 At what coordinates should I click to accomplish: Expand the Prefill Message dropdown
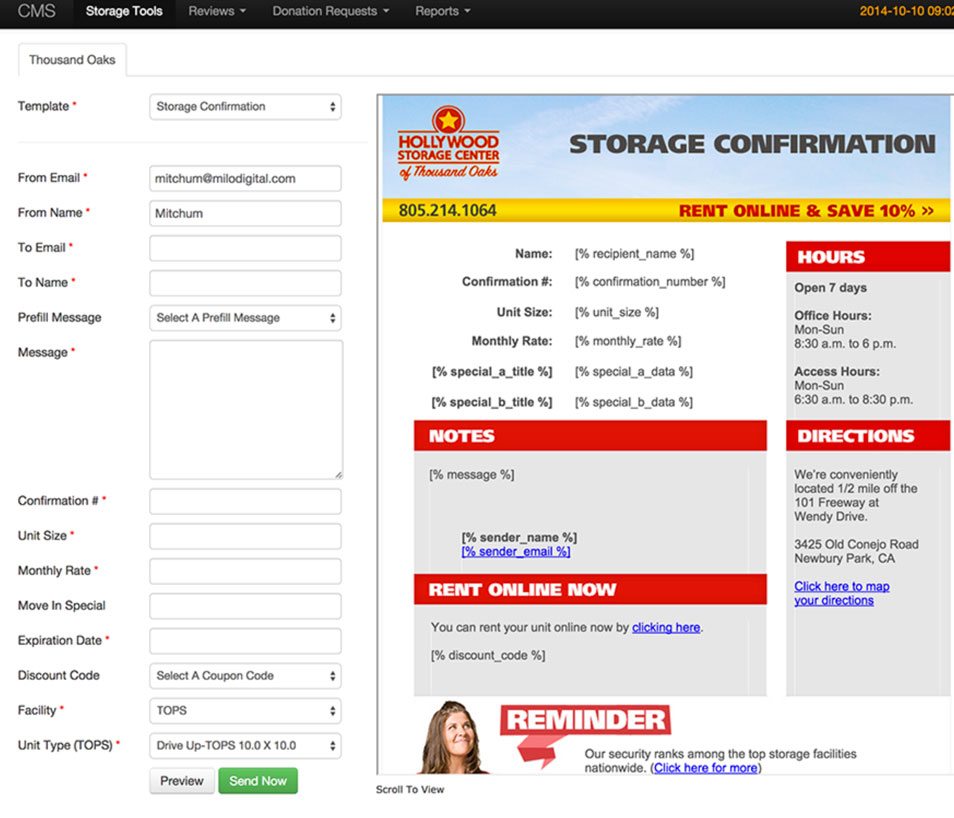[245, 318]
